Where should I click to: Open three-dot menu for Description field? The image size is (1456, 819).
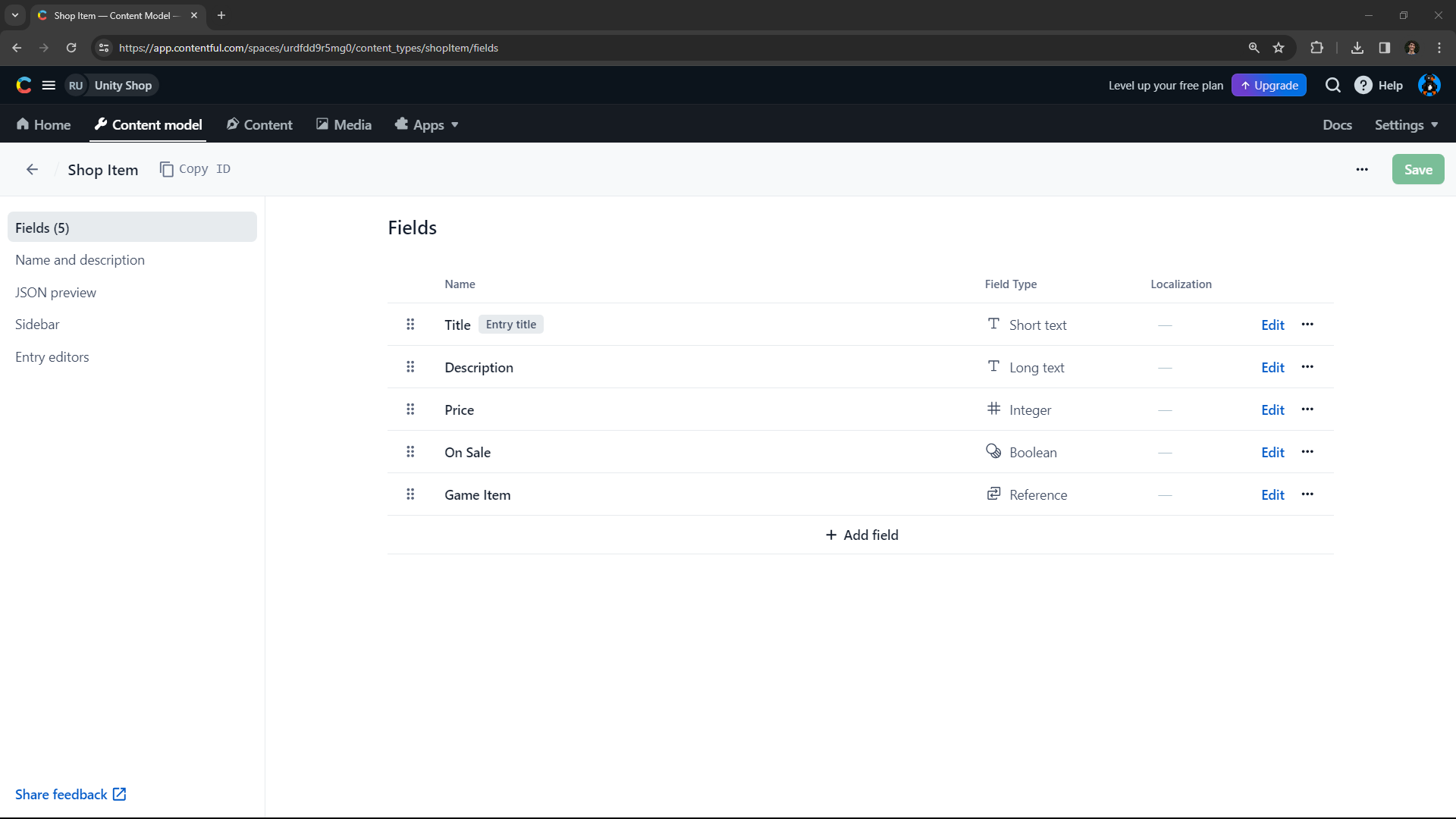(1307, 367)
